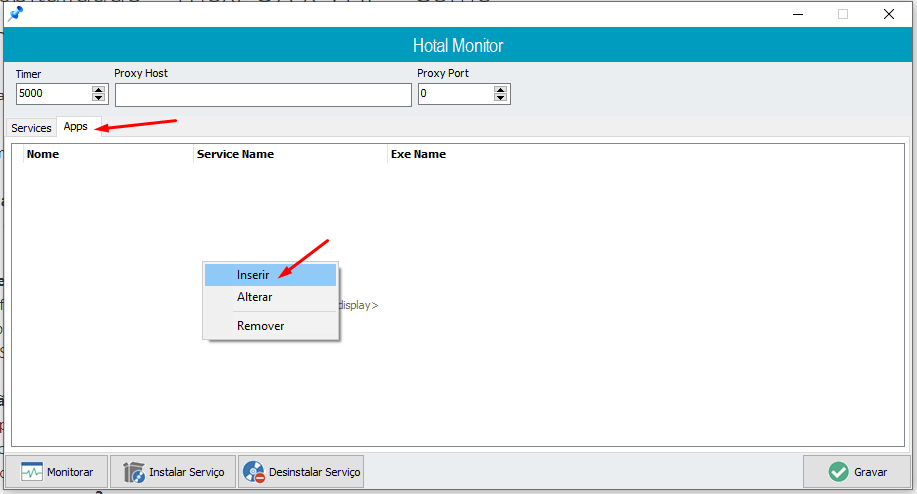This screenshot has height=494, width=917.
Task: Minimize the Hotal Monitor window
Action: click(798, 14)
